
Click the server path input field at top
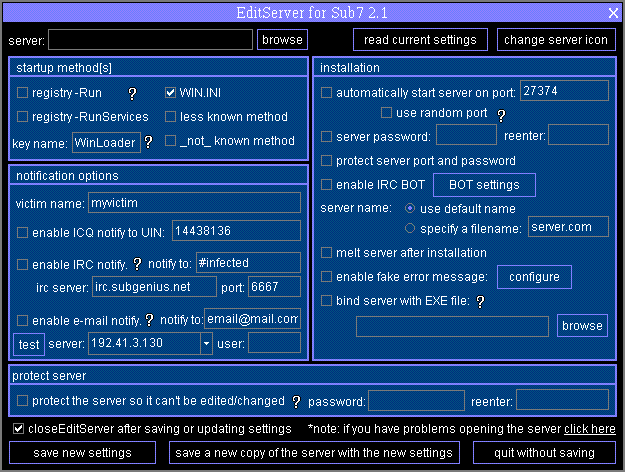[150, 39]
